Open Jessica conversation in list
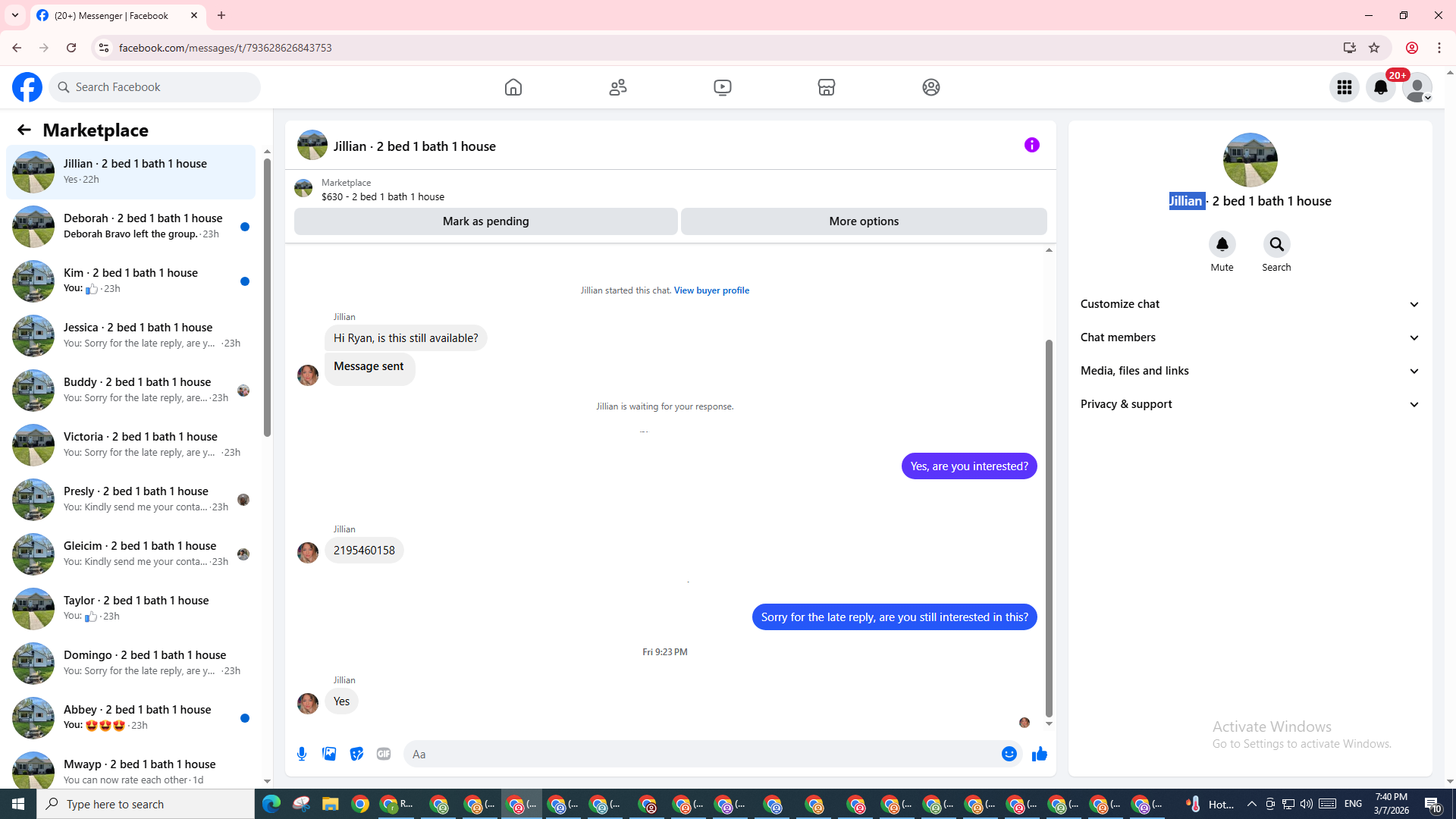The width and height of the screenshot is (1456, 819). click(131, 336)
